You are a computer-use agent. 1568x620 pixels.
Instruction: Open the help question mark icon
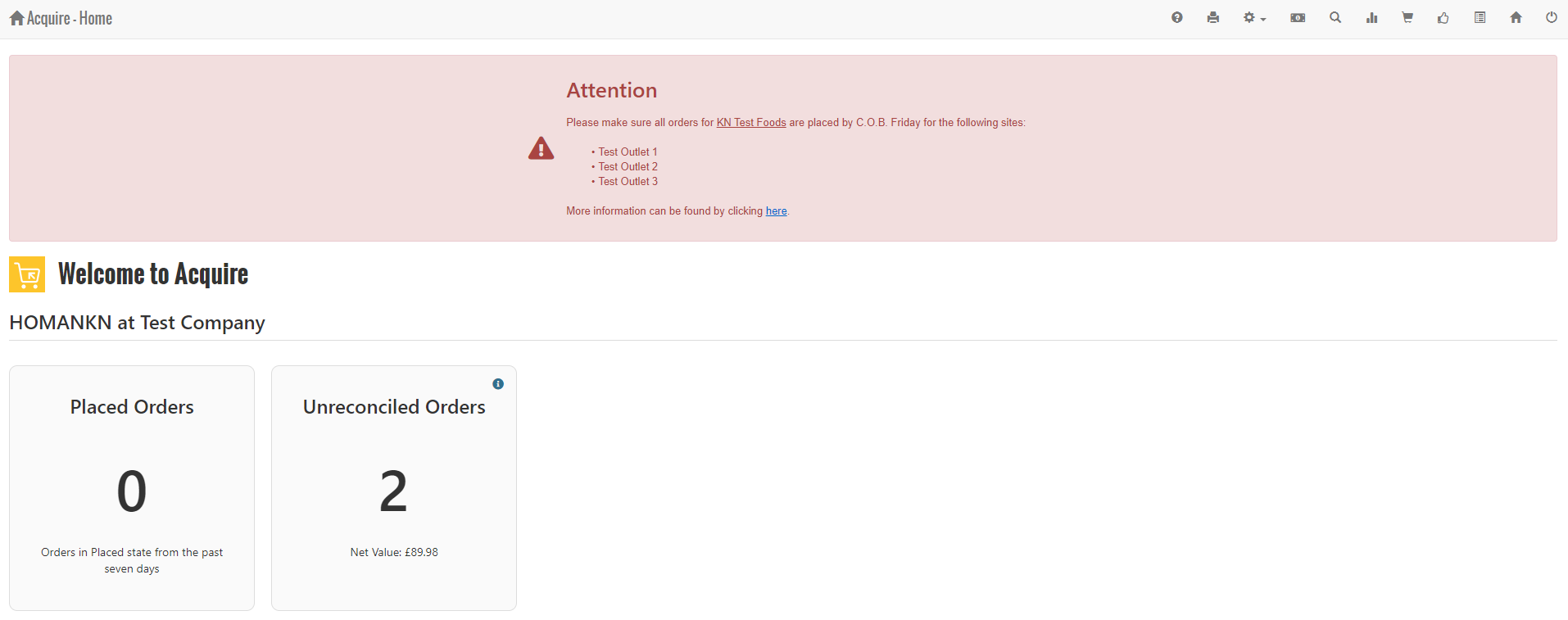pyautogui.click(x=1176, y=17)
